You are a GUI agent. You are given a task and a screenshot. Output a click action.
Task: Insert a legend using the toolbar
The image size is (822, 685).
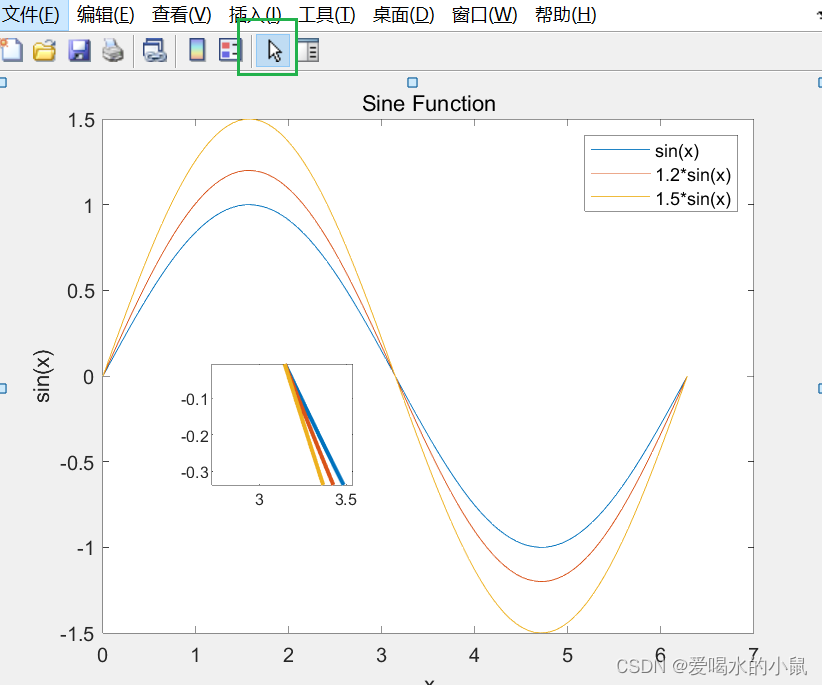pos(232,50)
